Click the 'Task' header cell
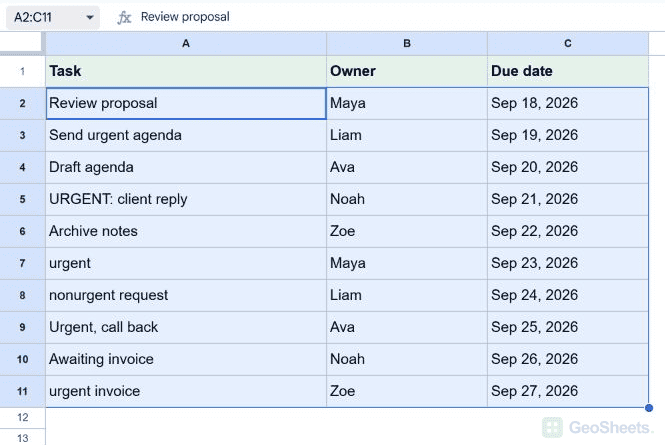 point(186,71)
